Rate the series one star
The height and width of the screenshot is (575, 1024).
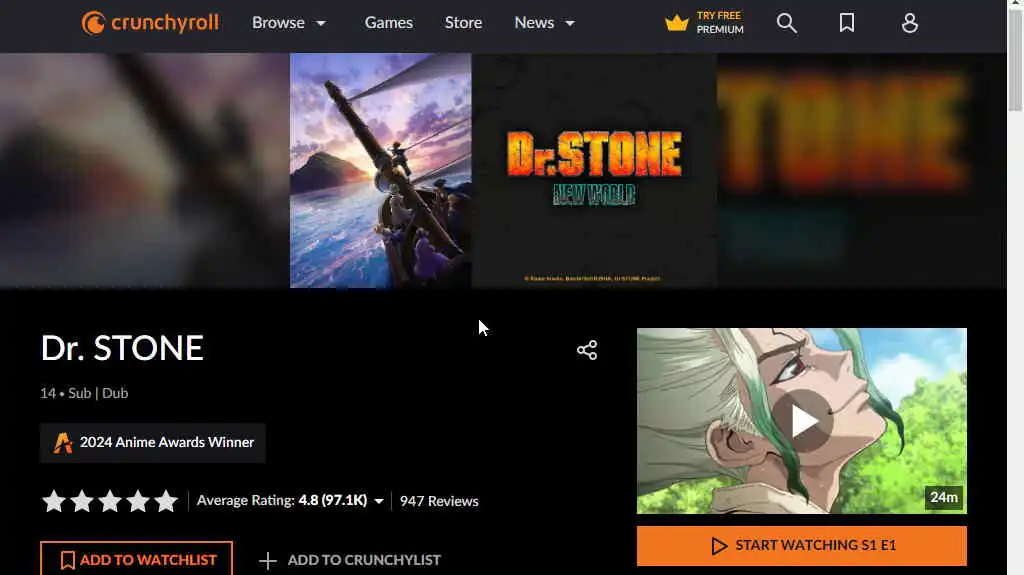click(54, 501)
